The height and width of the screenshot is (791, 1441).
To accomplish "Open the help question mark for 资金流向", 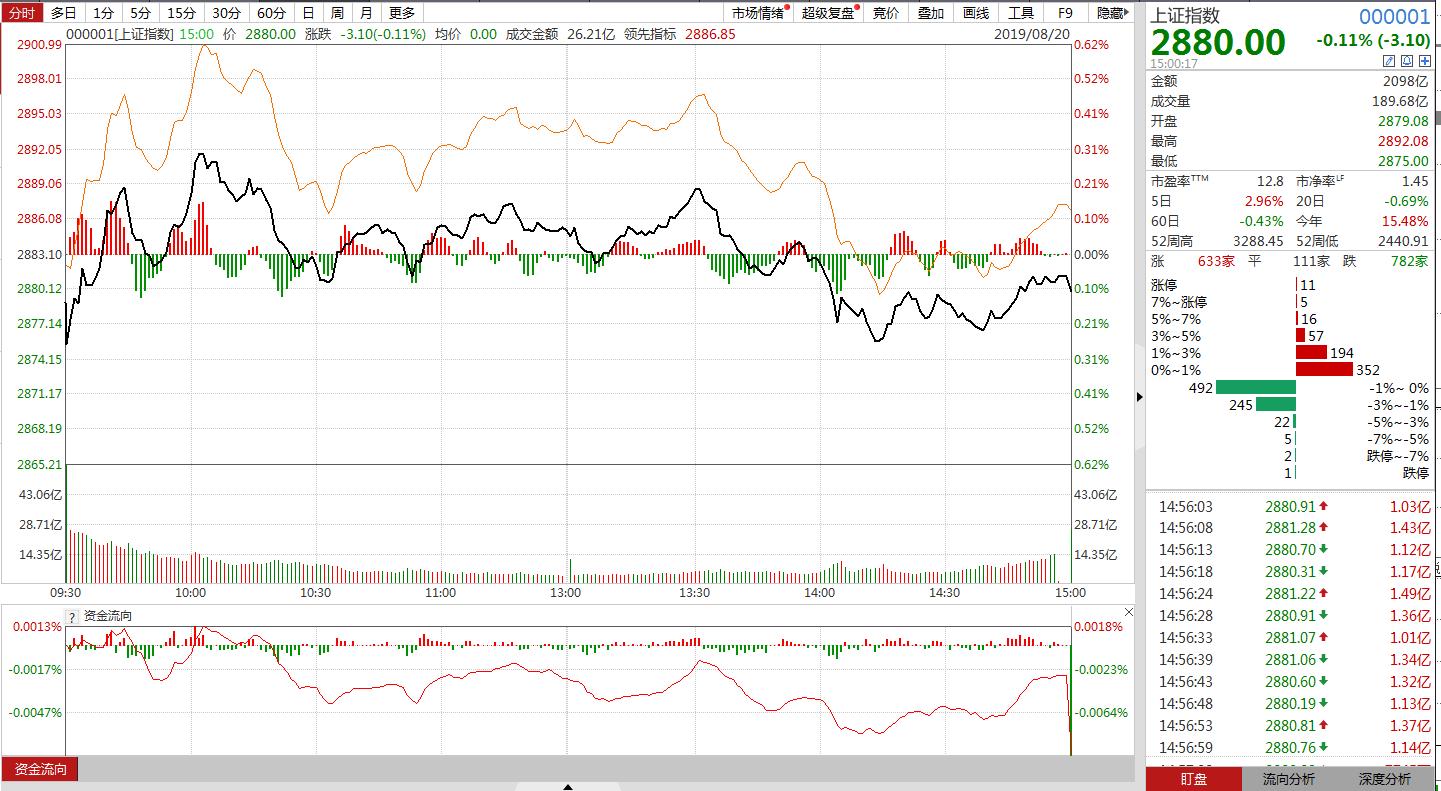I will (72, 616).
